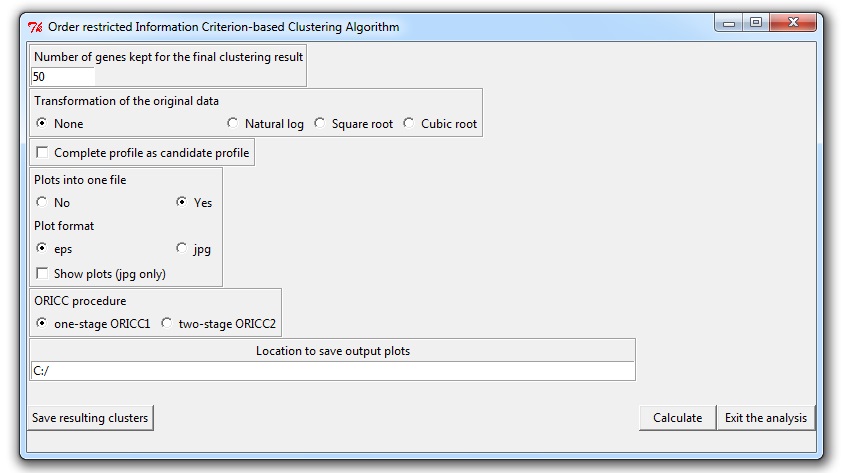The height and width of the screenshot is (473, 844).
Task: Choose jpg plot format
Action: (x=182, y=248)
